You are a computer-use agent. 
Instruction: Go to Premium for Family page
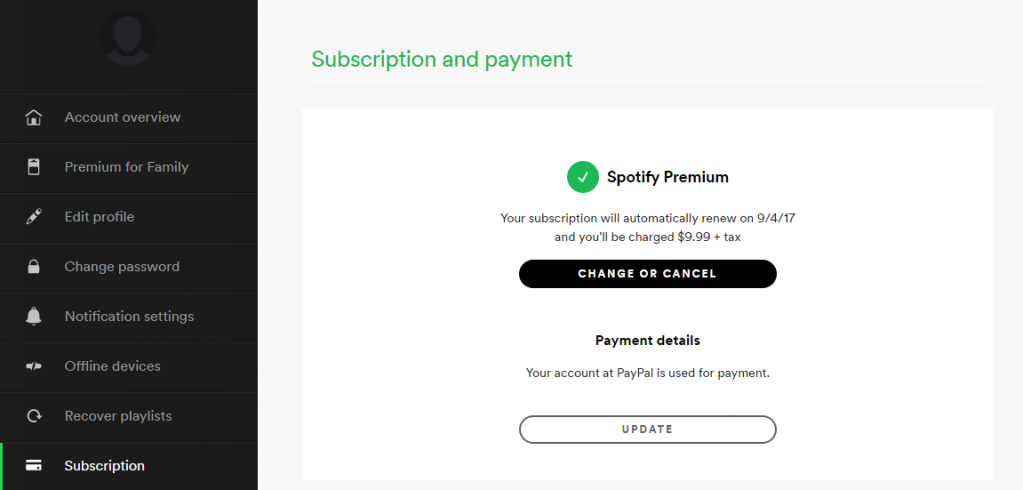click(126, 167)
